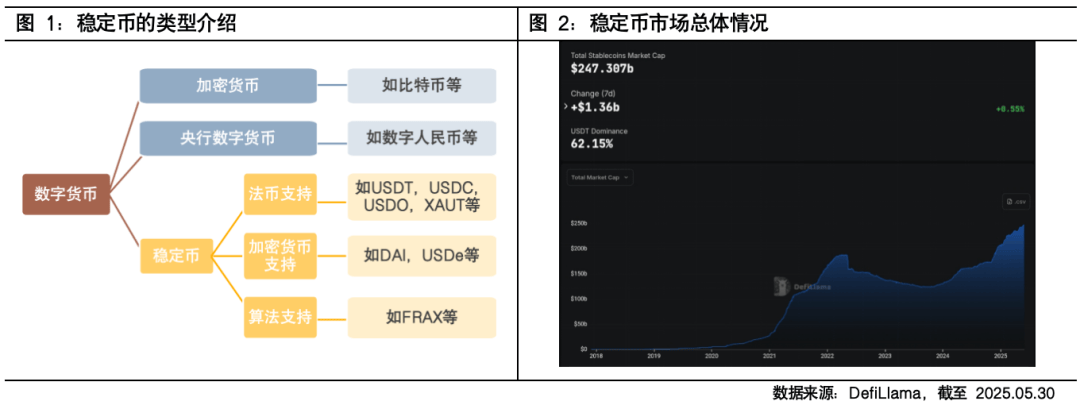Click the 数字货币 root node box
This screenshot has width=1080, height=405.
pyautogui.click(x=65, y=194)
